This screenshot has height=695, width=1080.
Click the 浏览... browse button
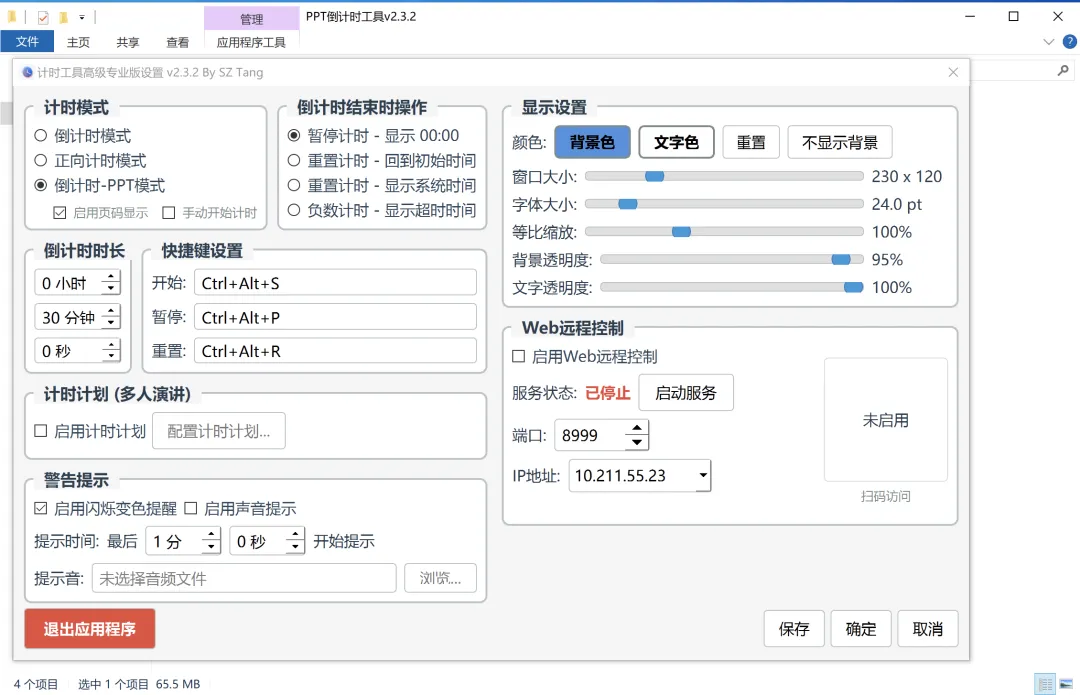point(440,578)
